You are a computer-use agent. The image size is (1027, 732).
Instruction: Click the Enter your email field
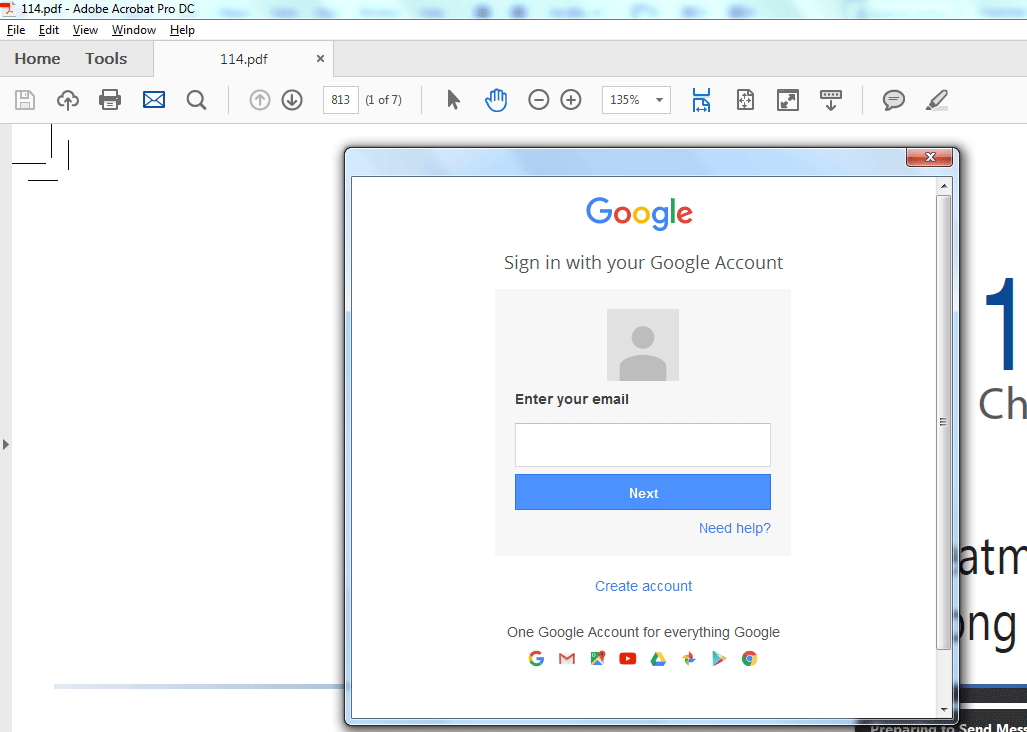click(643, 445)
